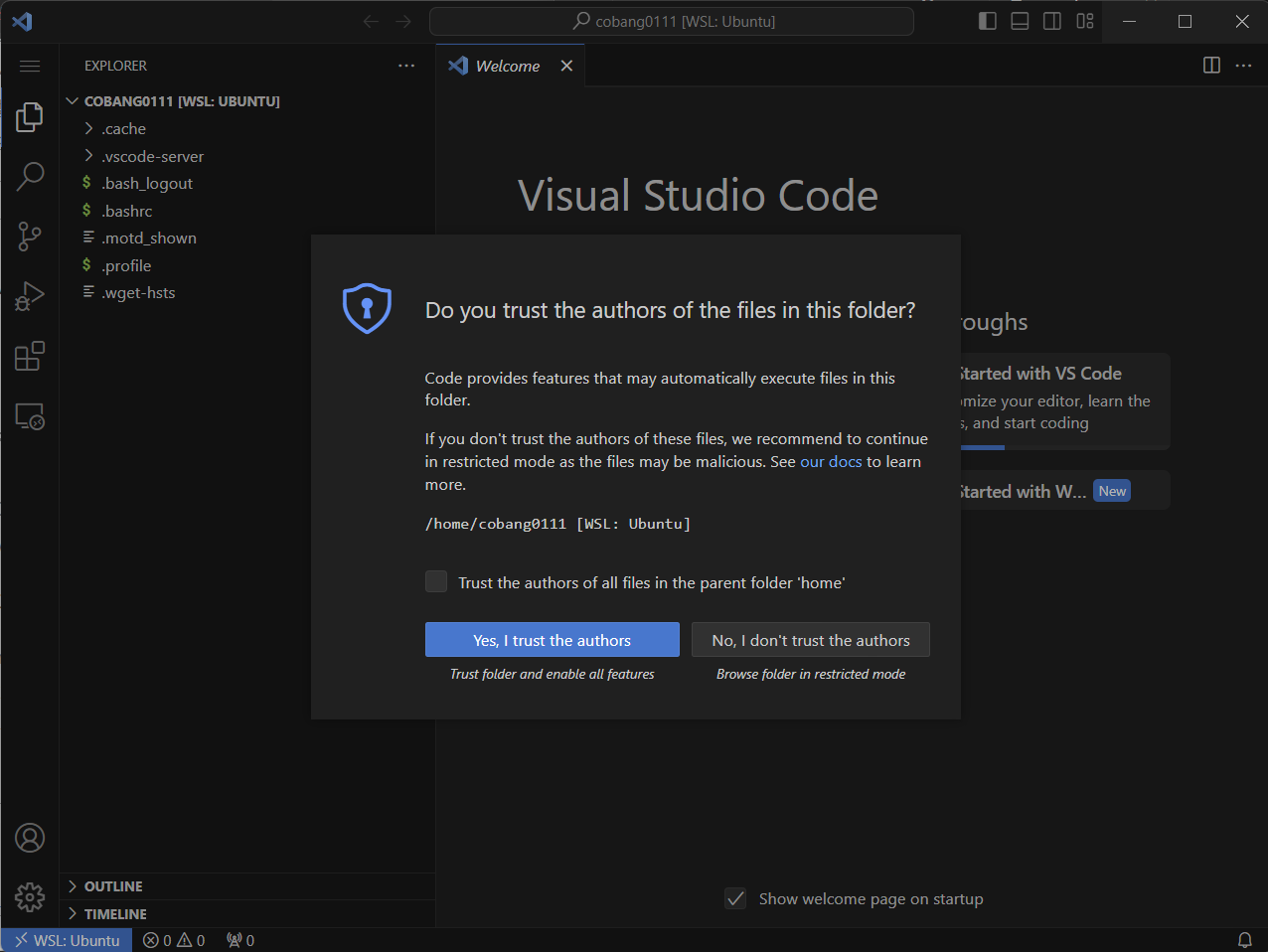Click the EXPLORER panel title

[115, 66]
